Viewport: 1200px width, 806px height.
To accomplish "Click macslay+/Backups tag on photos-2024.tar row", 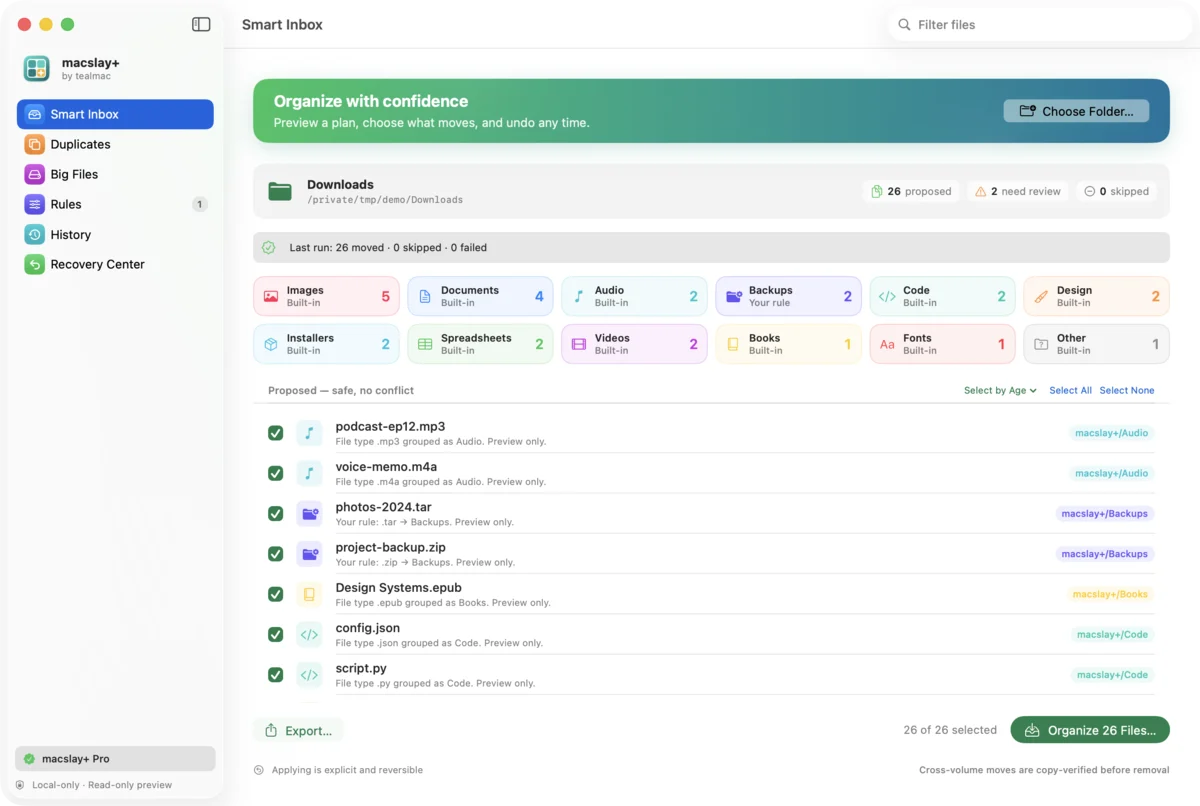I will [x=1104, y=513].
